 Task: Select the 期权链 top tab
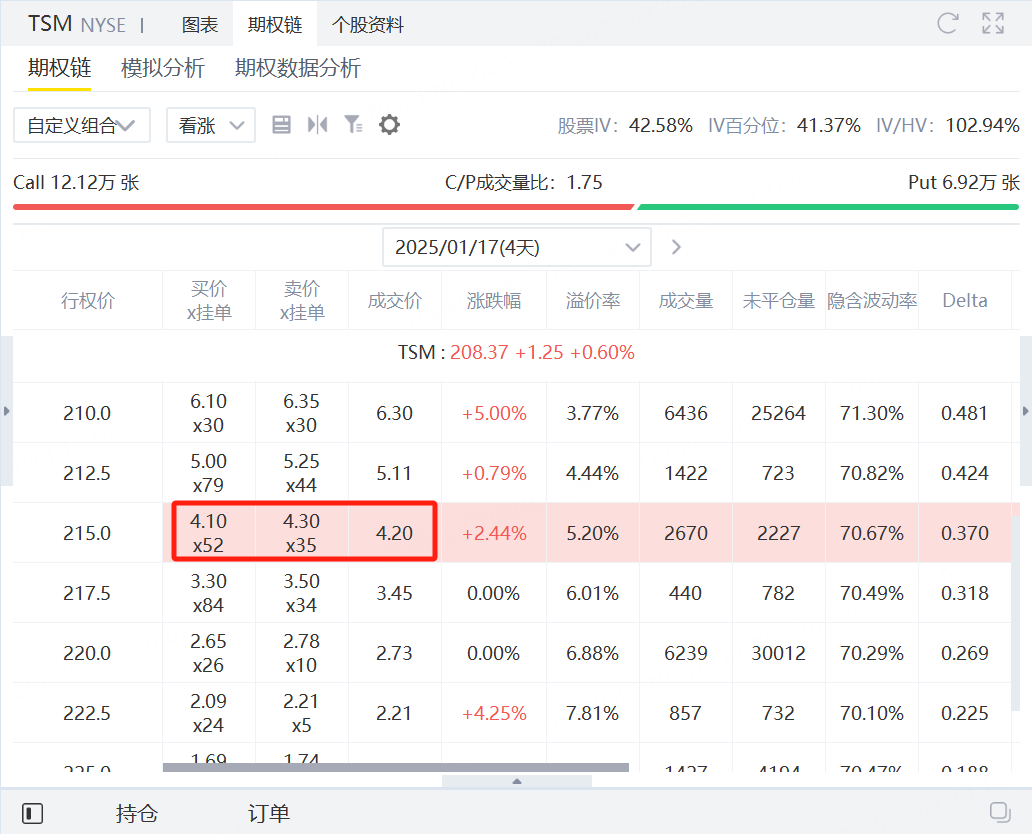coord(274,24)
